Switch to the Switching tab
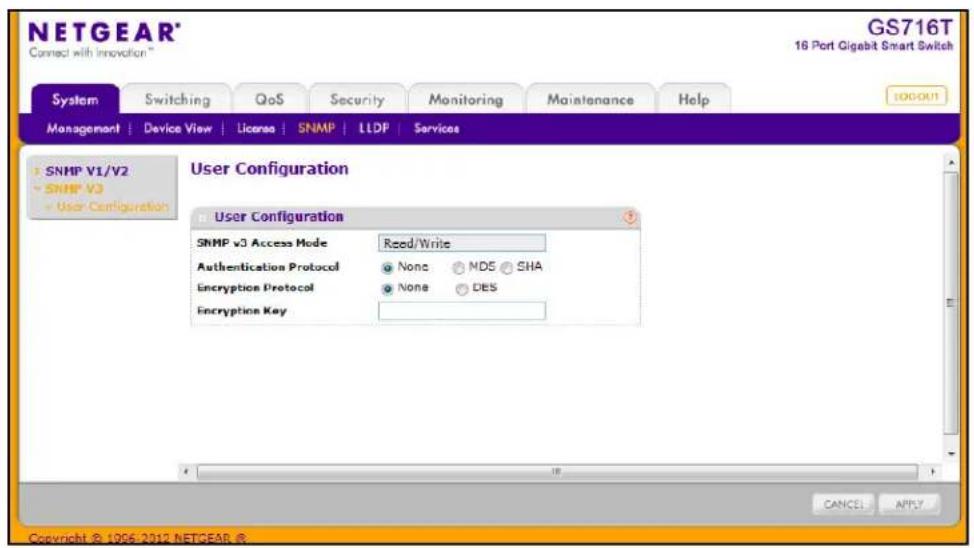 (x=177, y=99)
